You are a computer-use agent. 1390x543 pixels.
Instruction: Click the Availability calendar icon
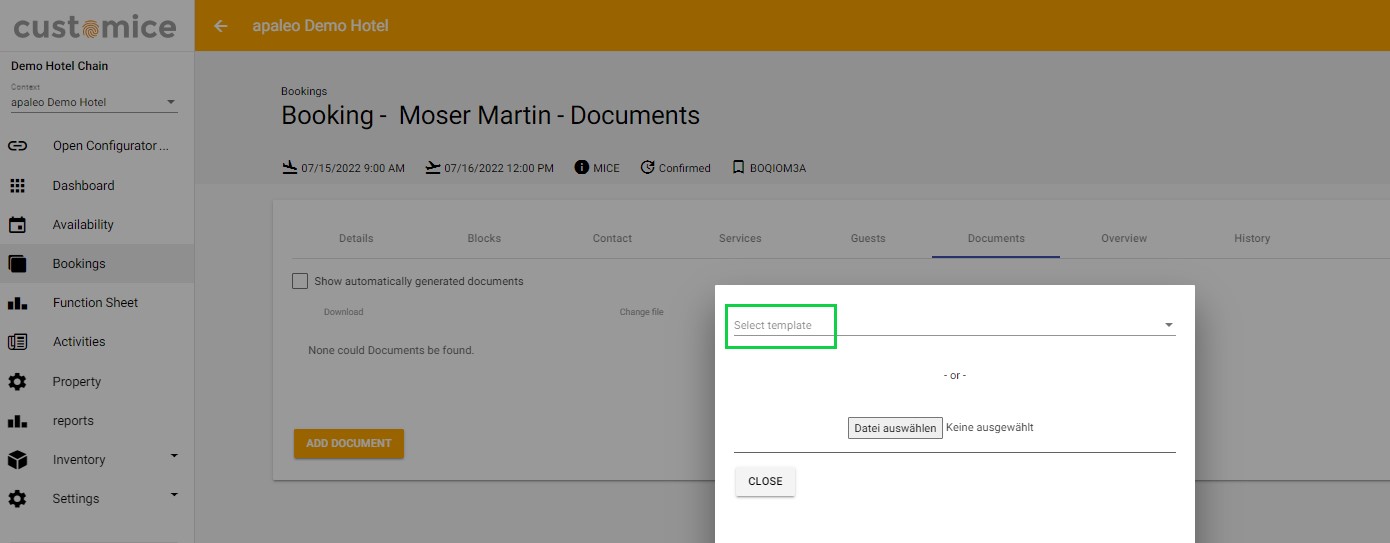coord(17,225)
